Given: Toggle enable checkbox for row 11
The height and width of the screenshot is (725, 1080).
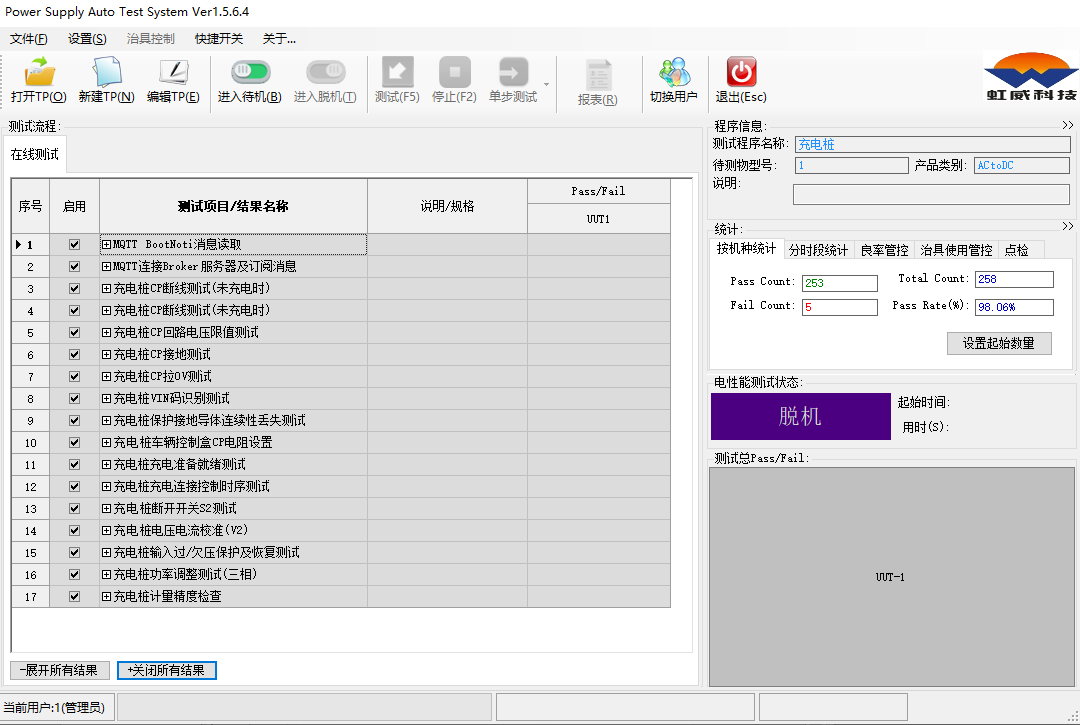Looking at the screenshot, I should coord(74,465).
